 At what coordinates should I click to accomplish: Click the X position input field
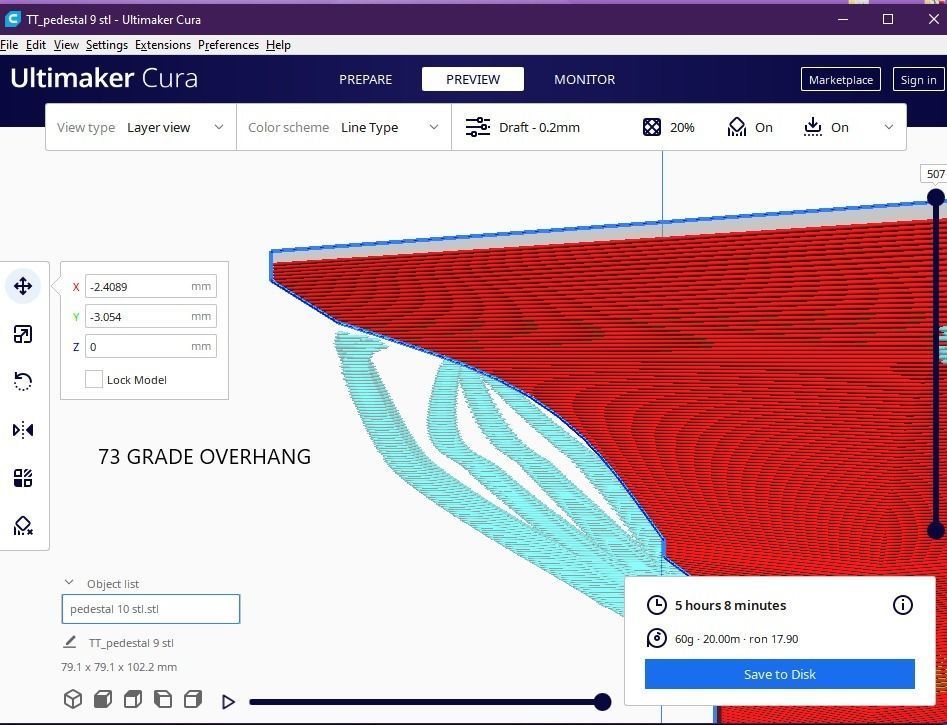(x=150, y=286)
